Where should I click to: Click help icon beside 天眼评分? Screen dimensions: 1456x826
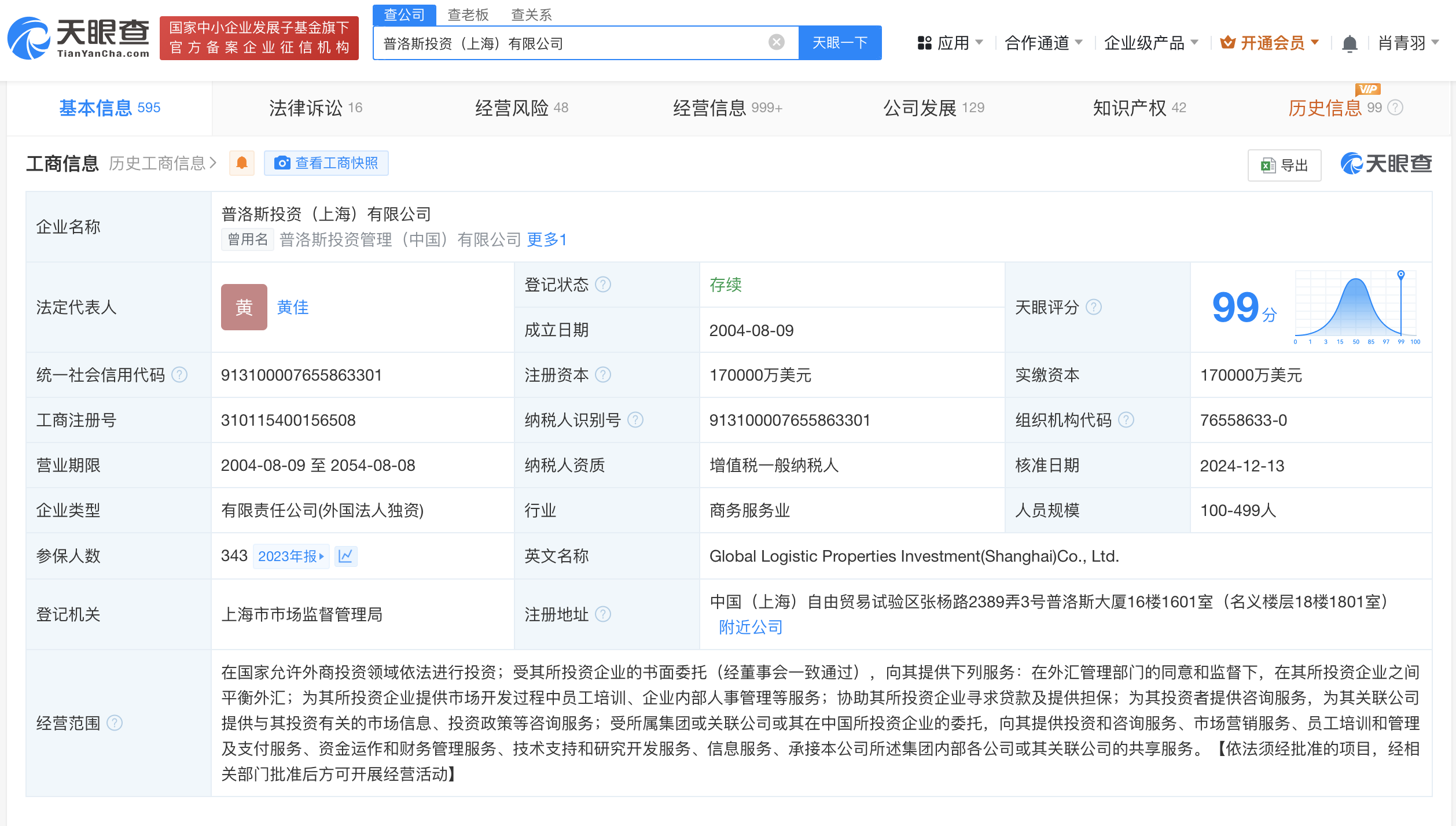[x=1093, y=307]
